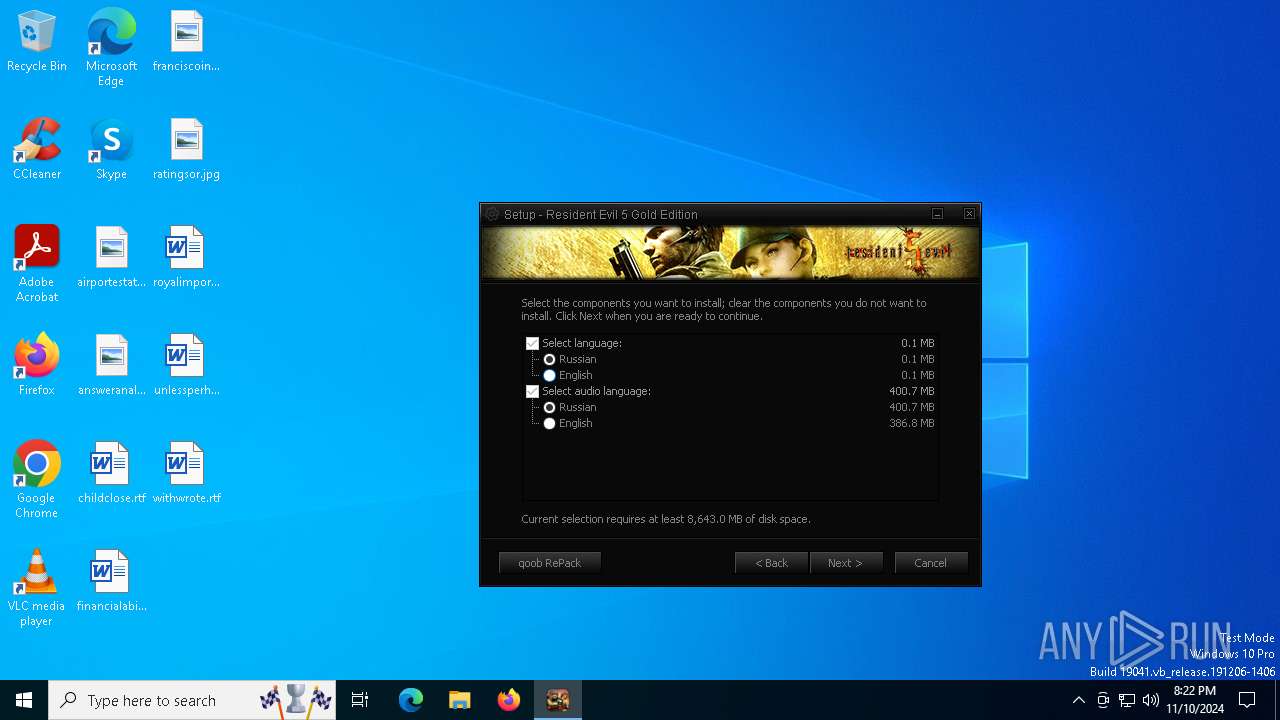Launch CCleaner from the desktop
Viewport: 1280px width, 720px height.
tap(37, 150)
